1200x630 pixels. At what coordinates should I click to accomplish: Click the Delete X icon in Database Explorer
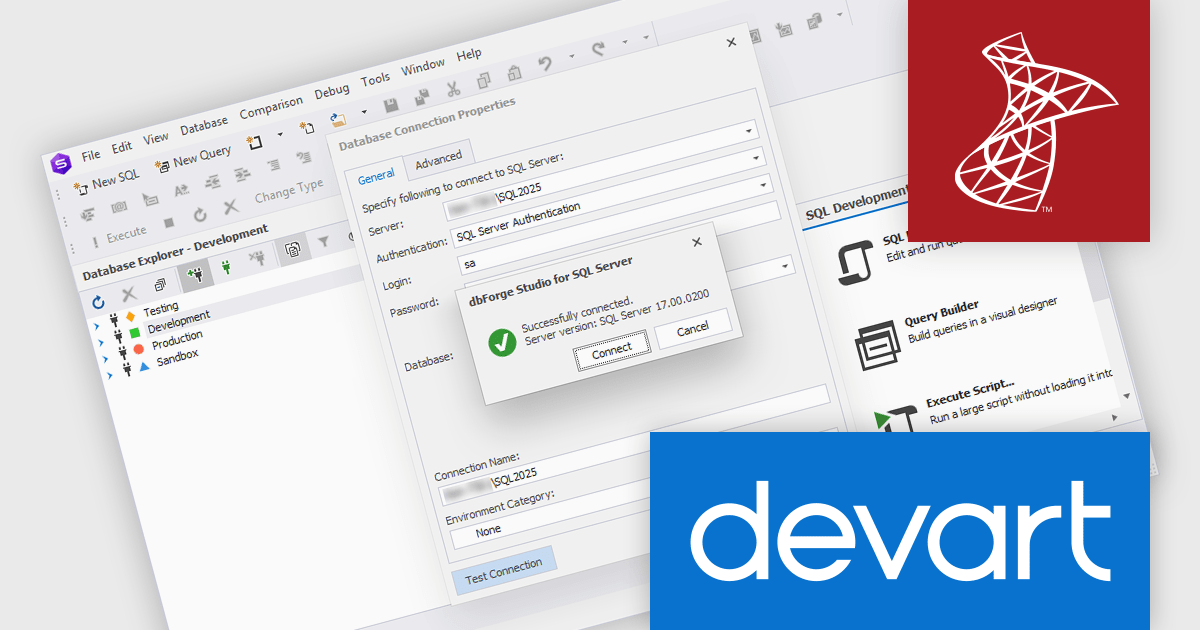pos(129,294)
